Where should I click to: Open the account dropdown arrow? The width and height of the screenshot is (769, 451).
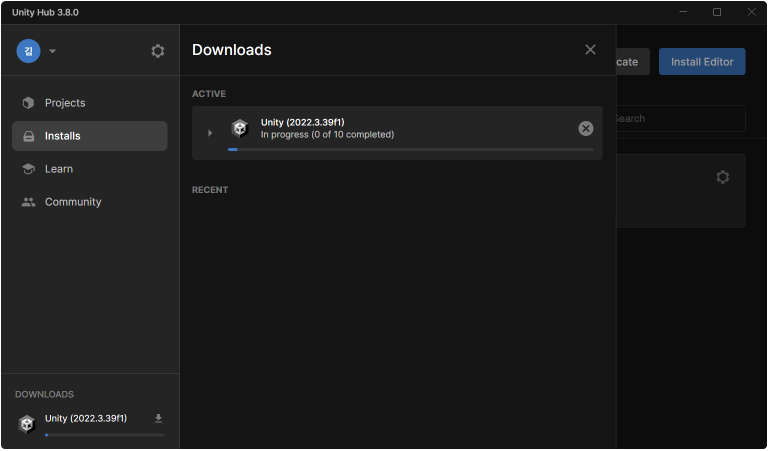point(53,51)
